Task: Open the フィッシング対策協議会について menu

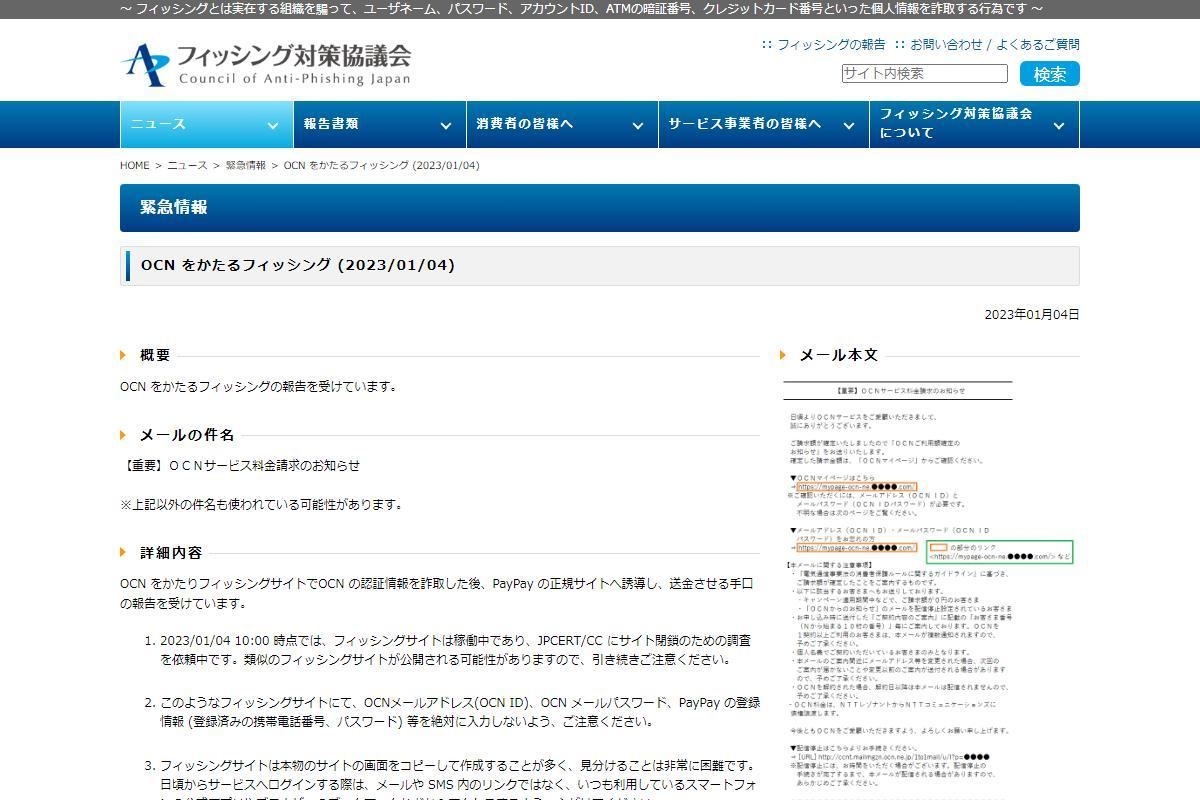Action: [x=974, y=124]
